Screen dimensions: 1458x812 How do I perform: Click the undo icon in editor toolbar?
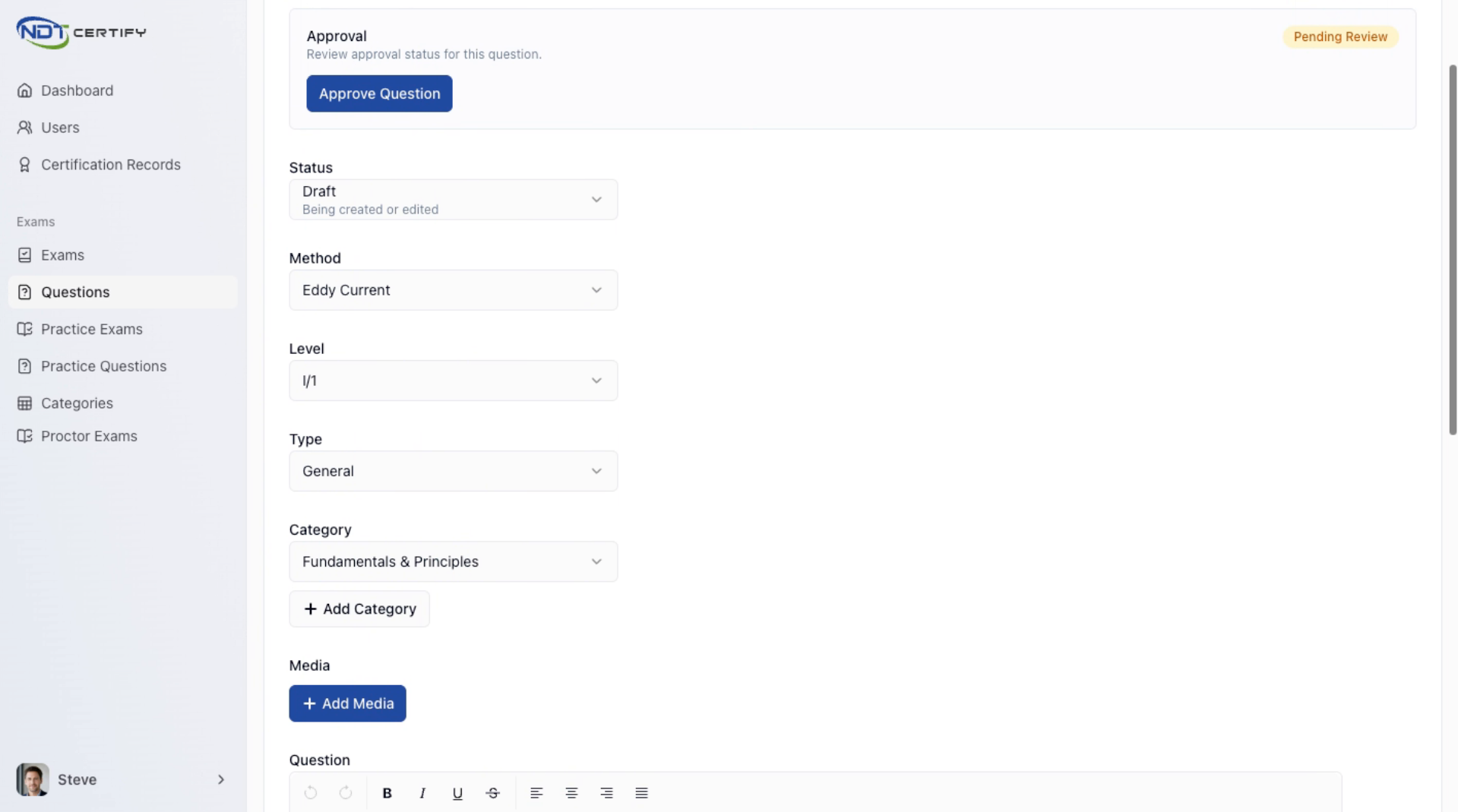(x=311, y=793)
